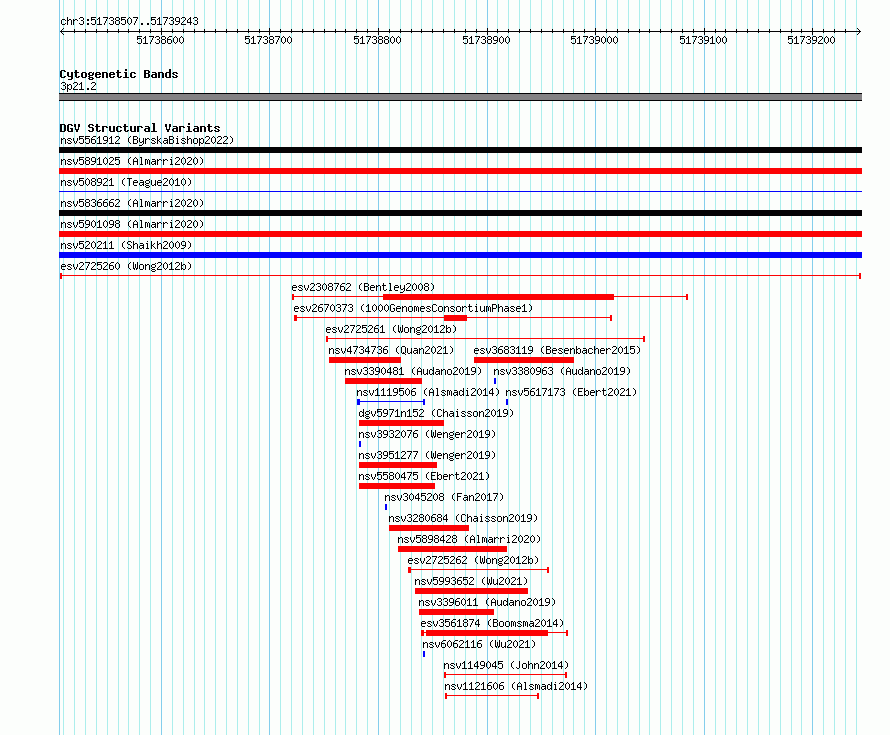Viewport: 890px width, 735px height.
Task: Open variant esv3561874 (Boomsma2014)
Action: 492,623
